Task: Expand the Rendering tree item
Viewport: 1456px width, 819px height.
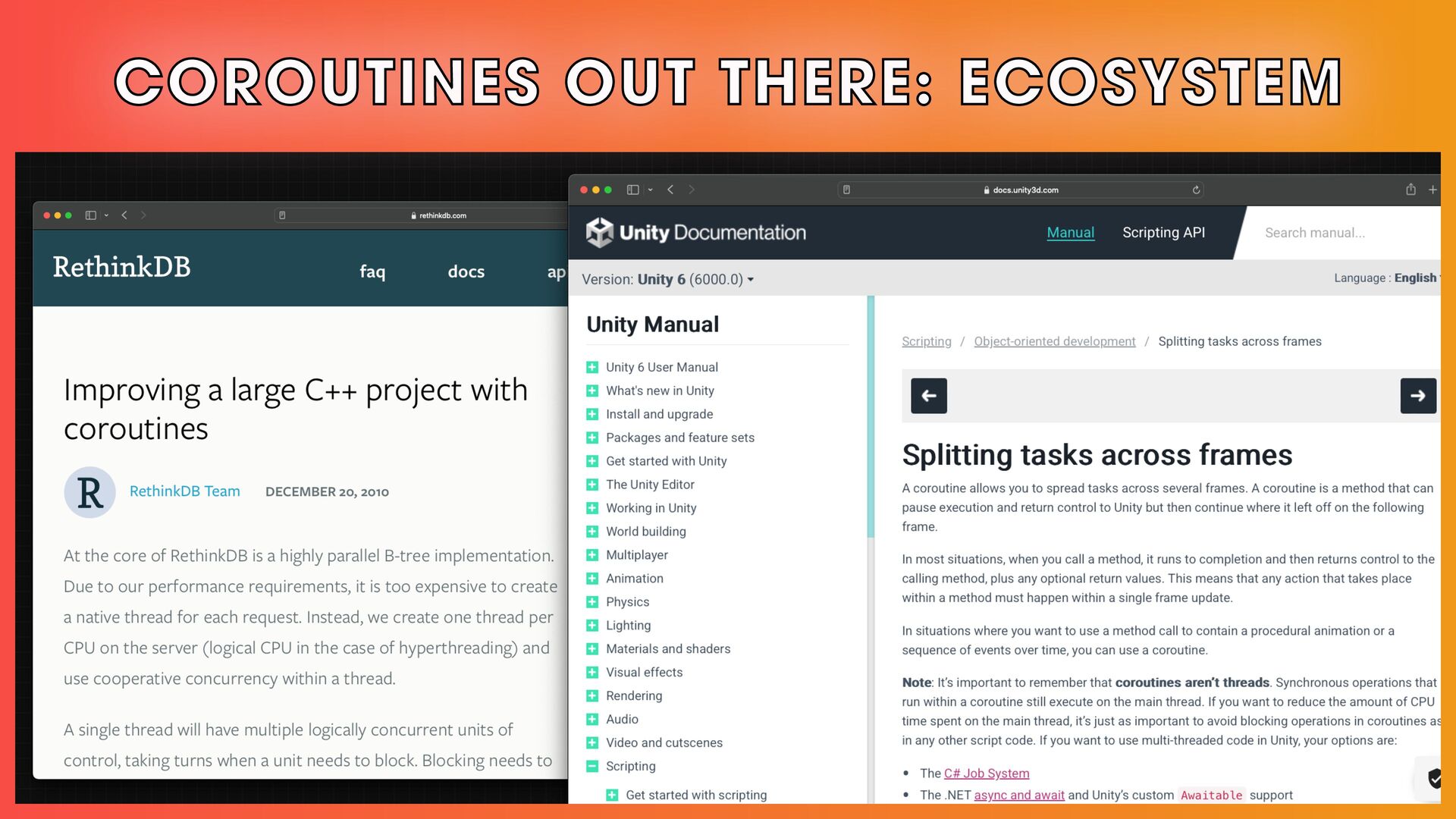Action: point(592,696)
